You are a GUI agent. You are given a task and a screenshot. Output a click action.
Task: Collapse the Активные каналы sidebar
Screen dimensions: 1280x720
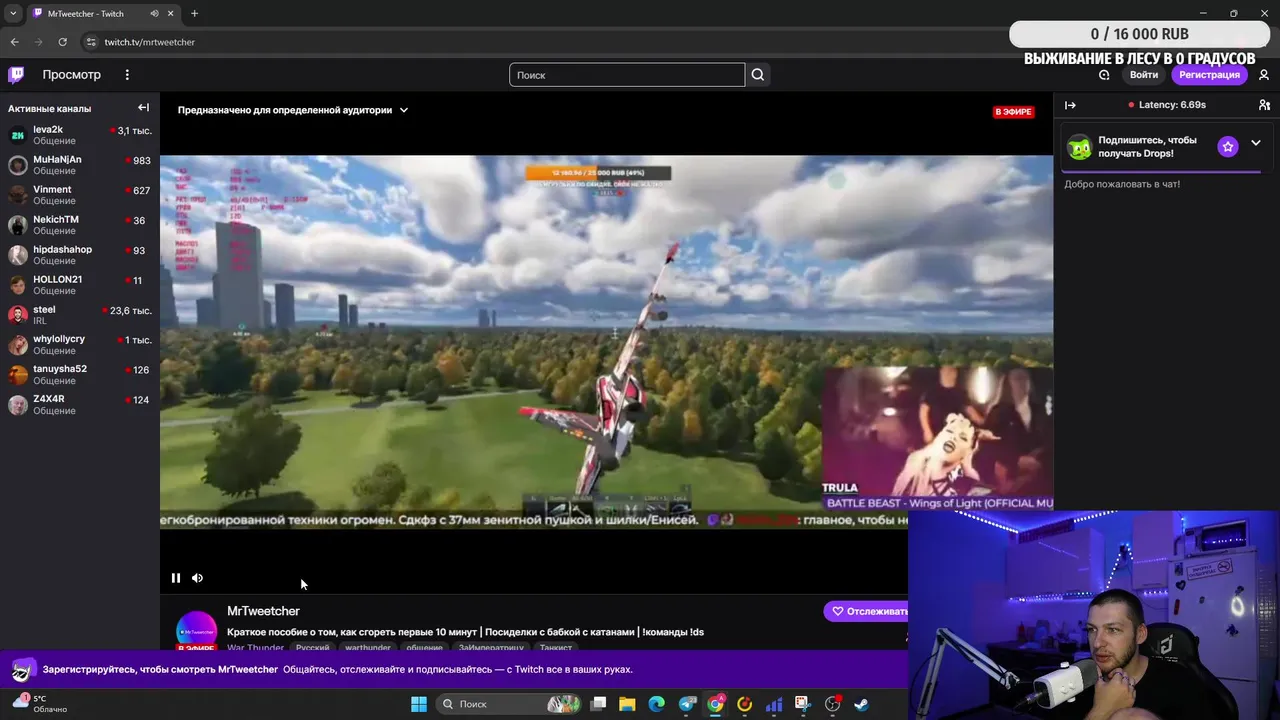[x=143, y=108]
